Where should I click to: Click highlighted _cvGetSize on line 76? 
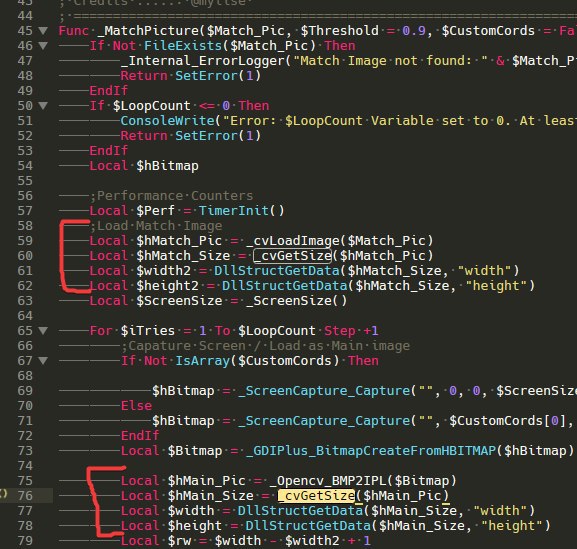coord(316,496)
